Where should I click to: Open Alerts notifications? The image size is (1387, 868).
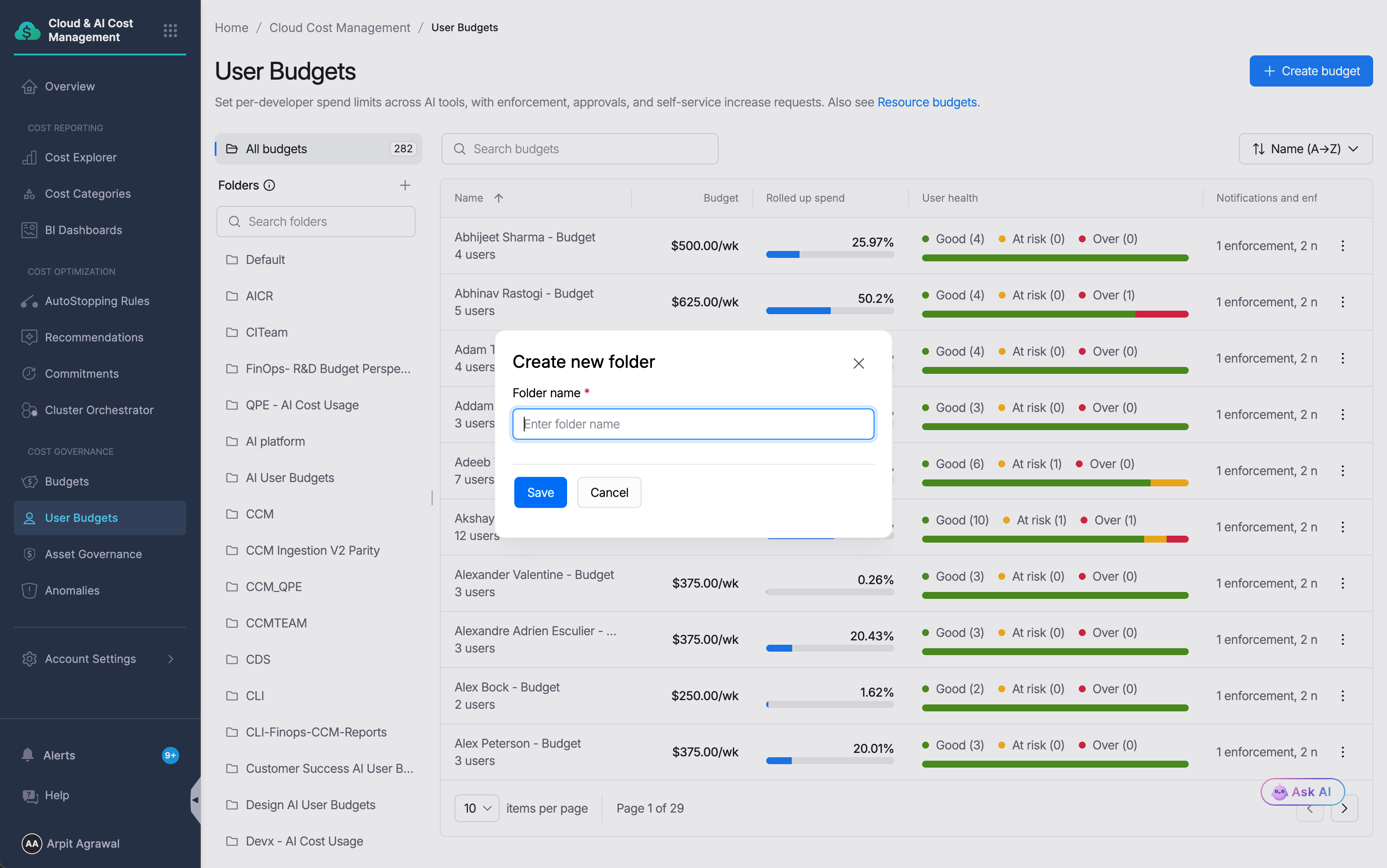(59, 755)
